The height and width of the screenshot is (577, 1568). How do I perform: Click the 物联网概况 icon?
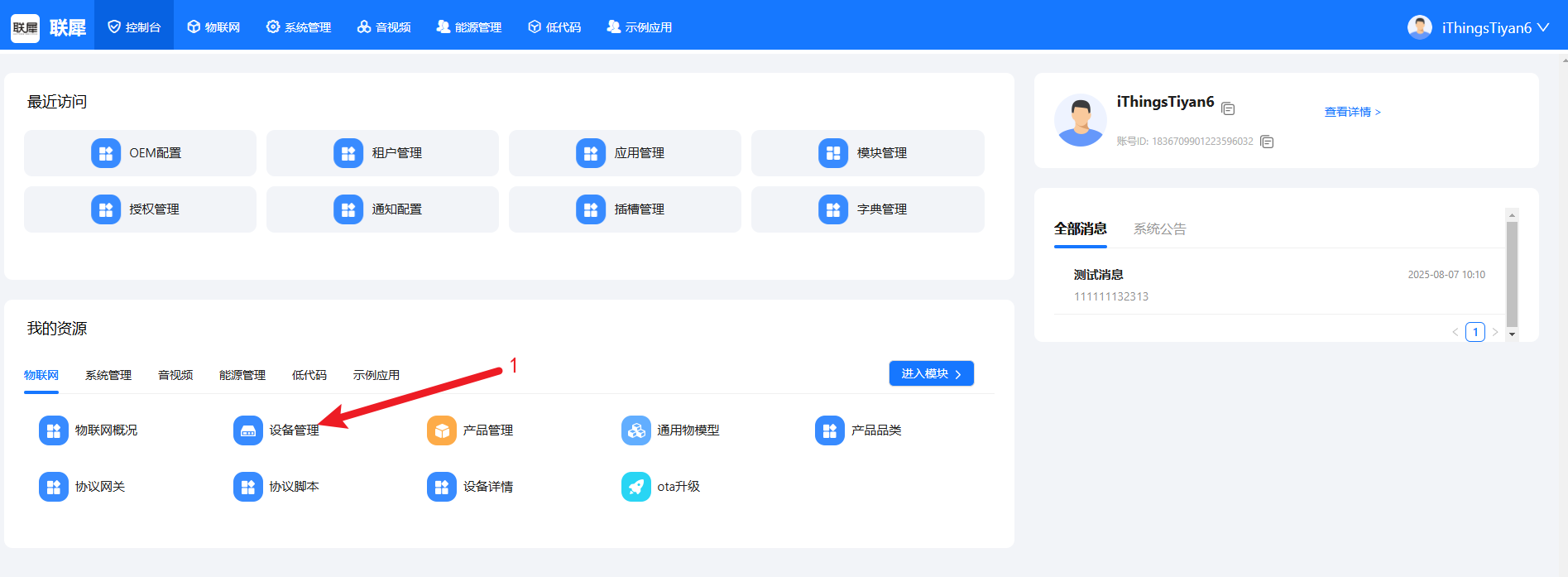point(54,430)
